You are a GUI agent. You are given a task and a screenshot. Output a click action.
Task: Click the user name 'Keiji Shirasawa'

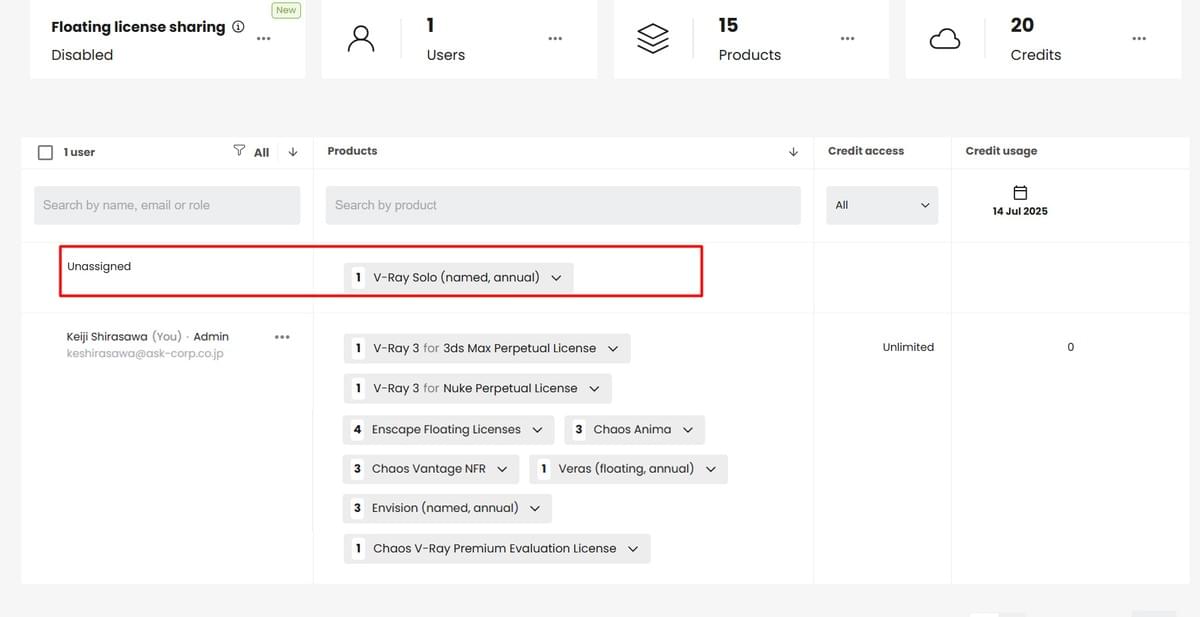(107, 337)
